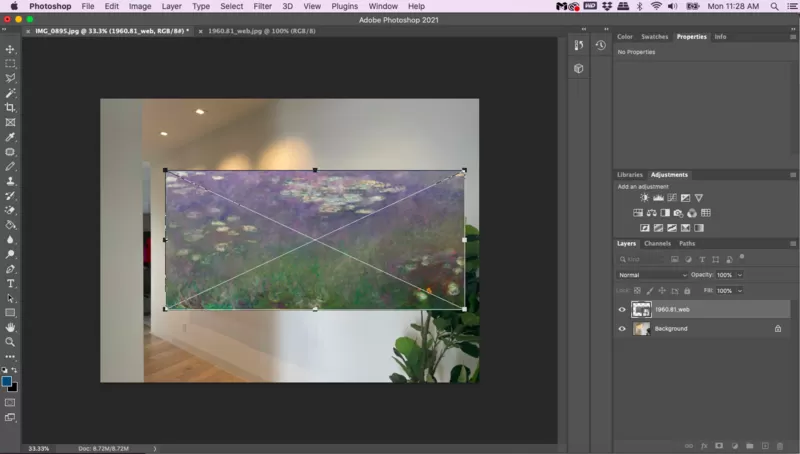
Task: Select the Magic Wand tool
Action: 10,93
